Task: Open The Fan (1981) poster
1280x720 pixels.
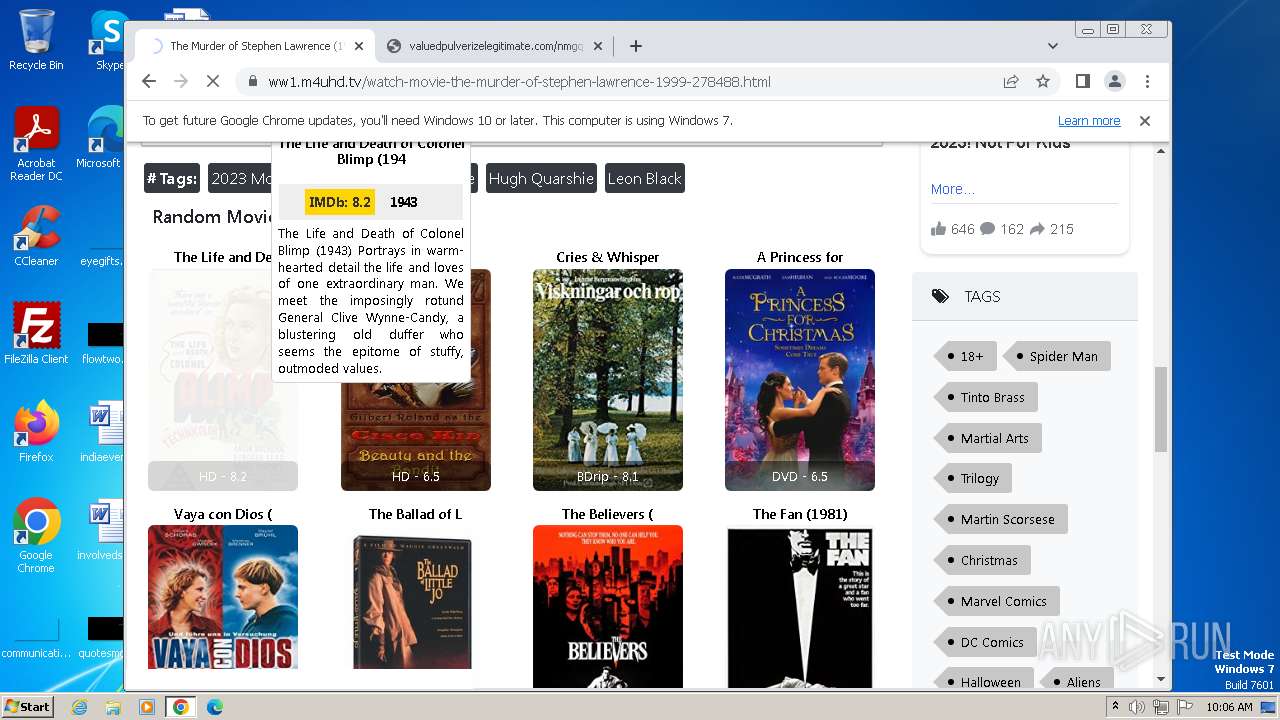Action: point(800,606)
